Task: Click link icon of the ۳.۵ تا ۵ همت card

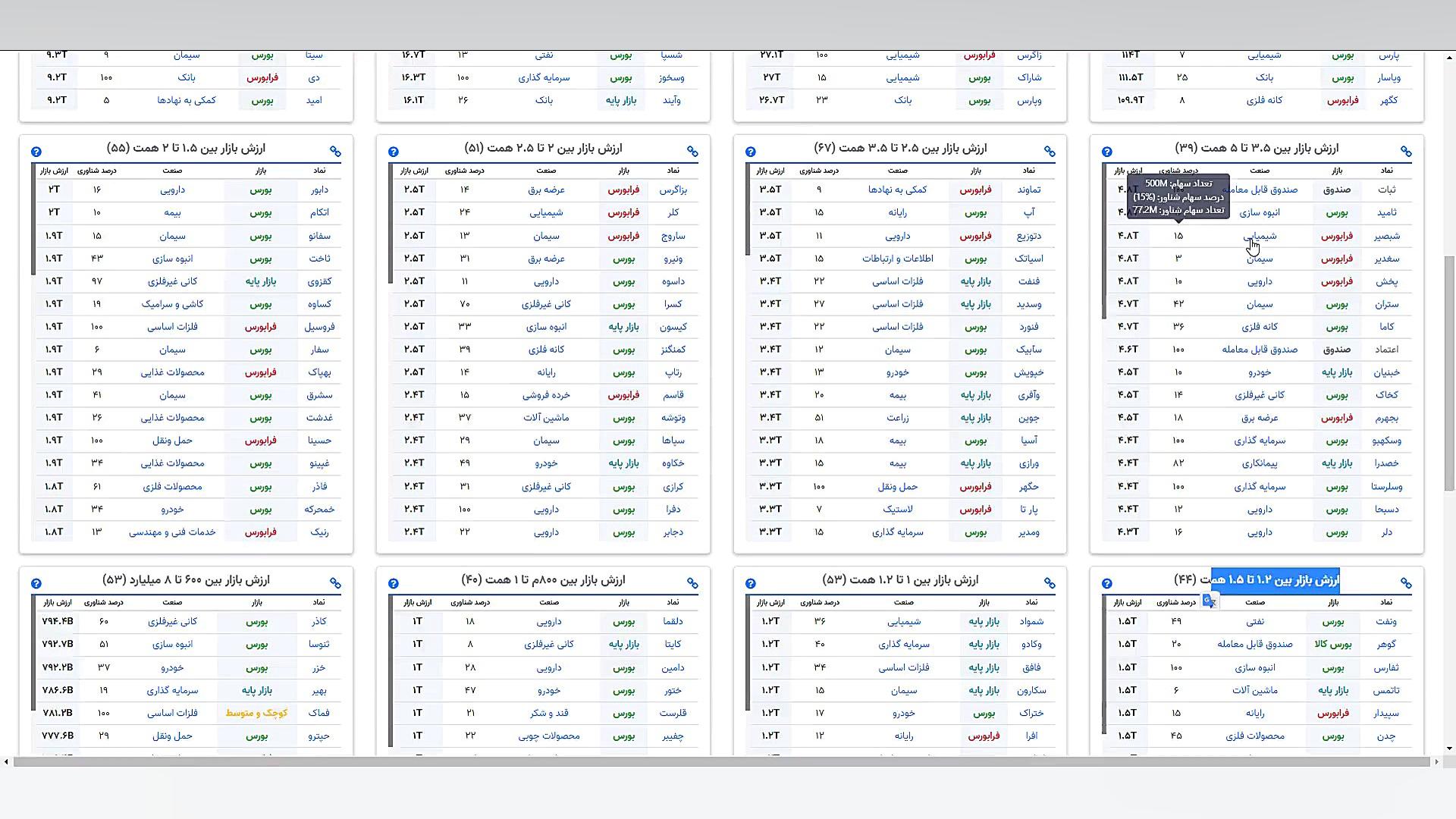Action: [1406, 152]
